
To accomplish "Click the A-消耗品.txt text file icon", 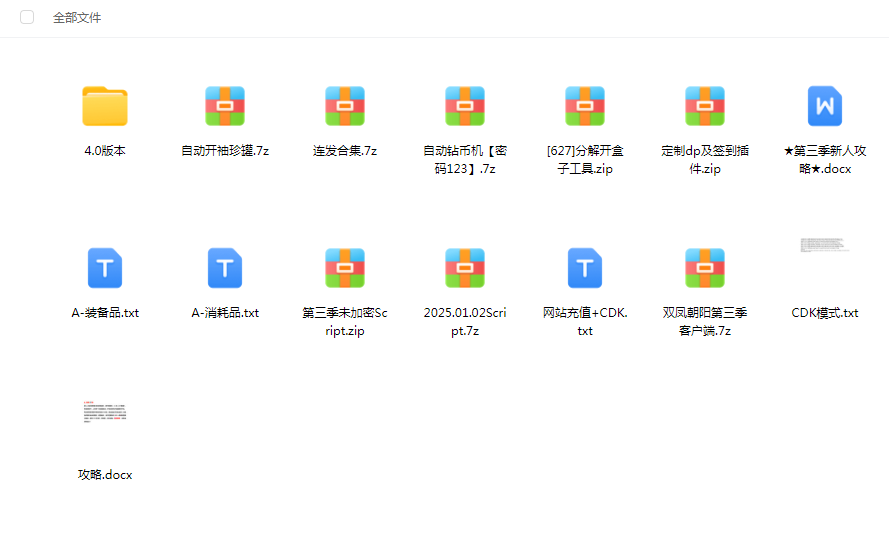I will point(225,268).
